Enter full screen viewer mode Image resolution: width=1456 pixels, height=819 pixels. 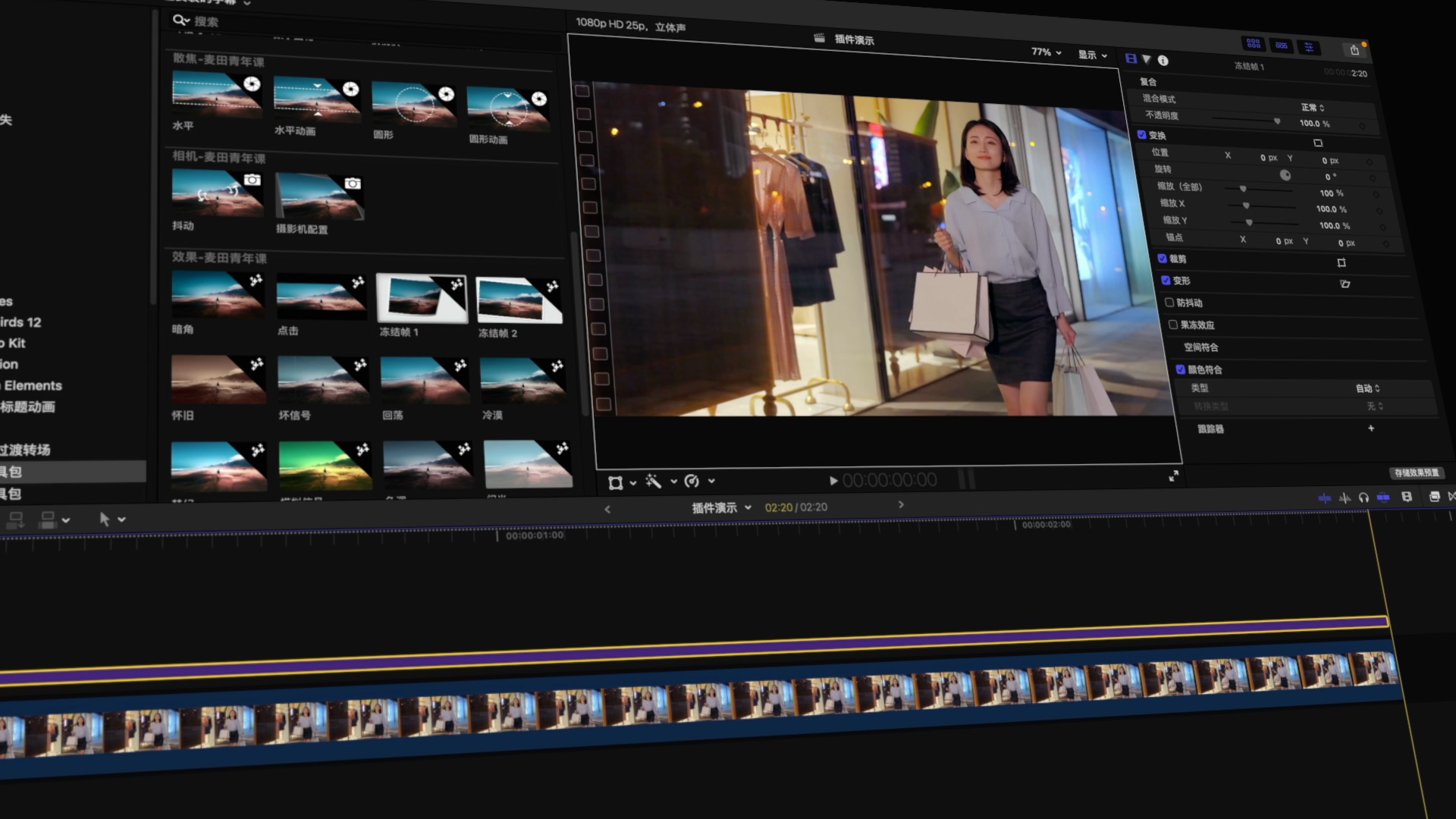click(x=1174, y=475)
